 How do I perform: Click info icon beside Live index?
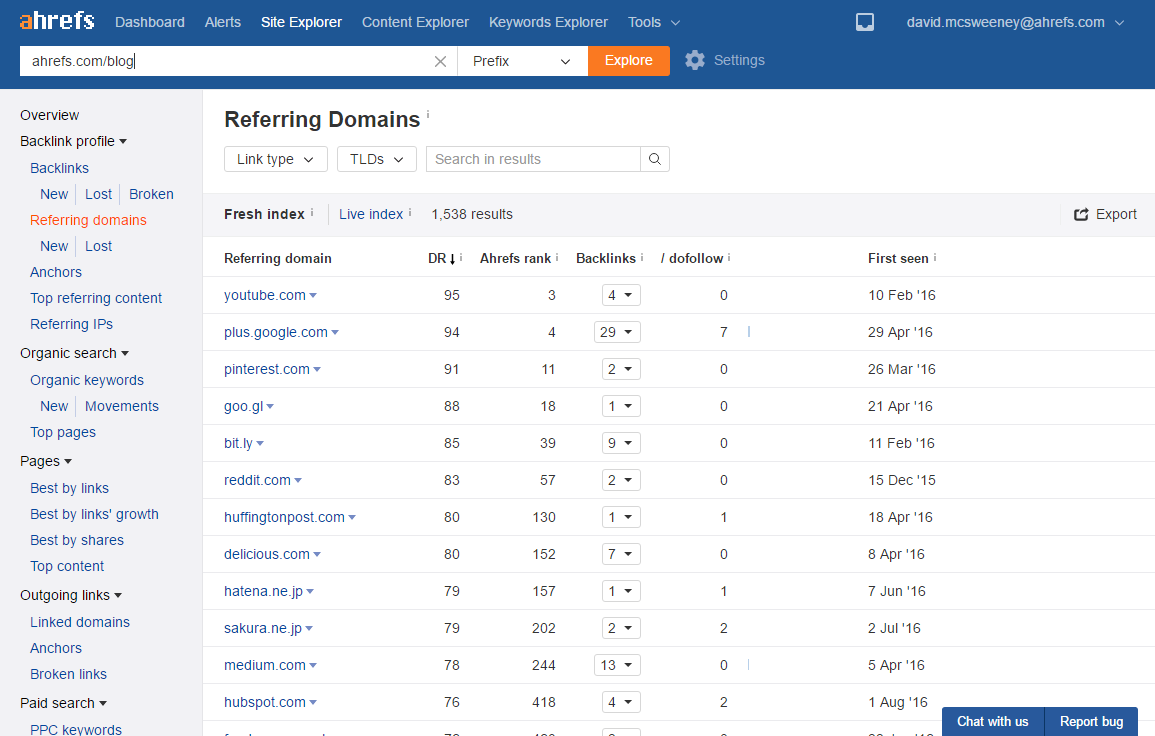tap(410, 212)
